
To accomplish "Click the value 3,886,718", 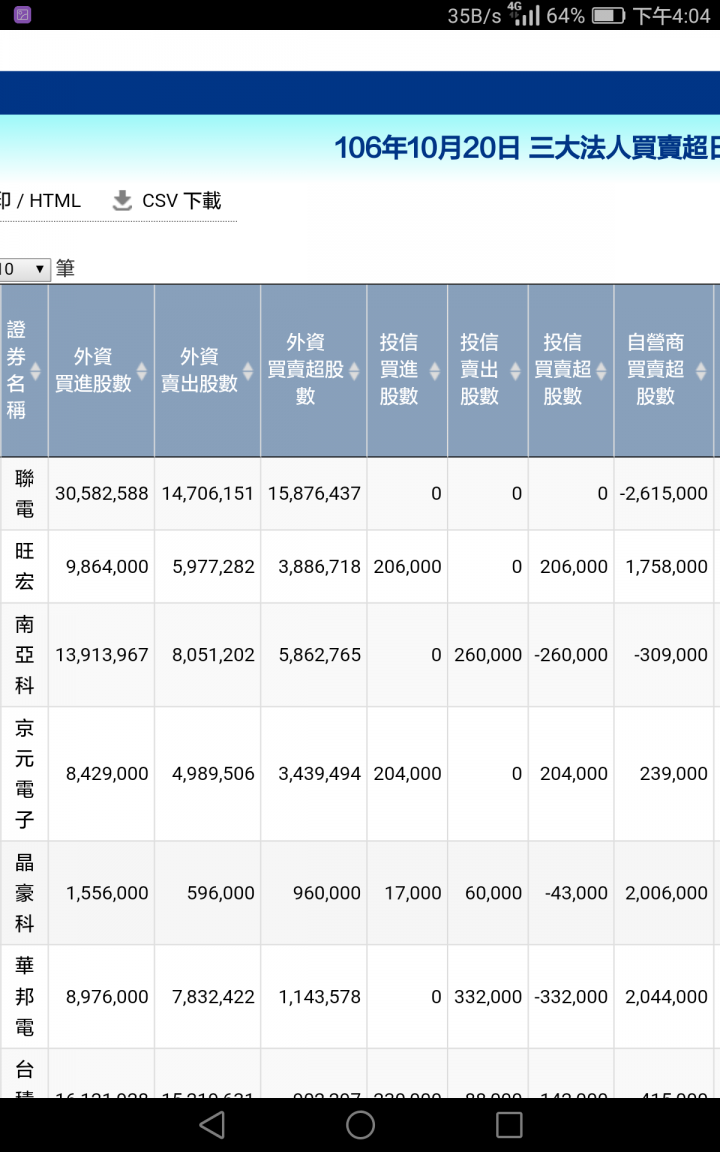I will (320, 566).
